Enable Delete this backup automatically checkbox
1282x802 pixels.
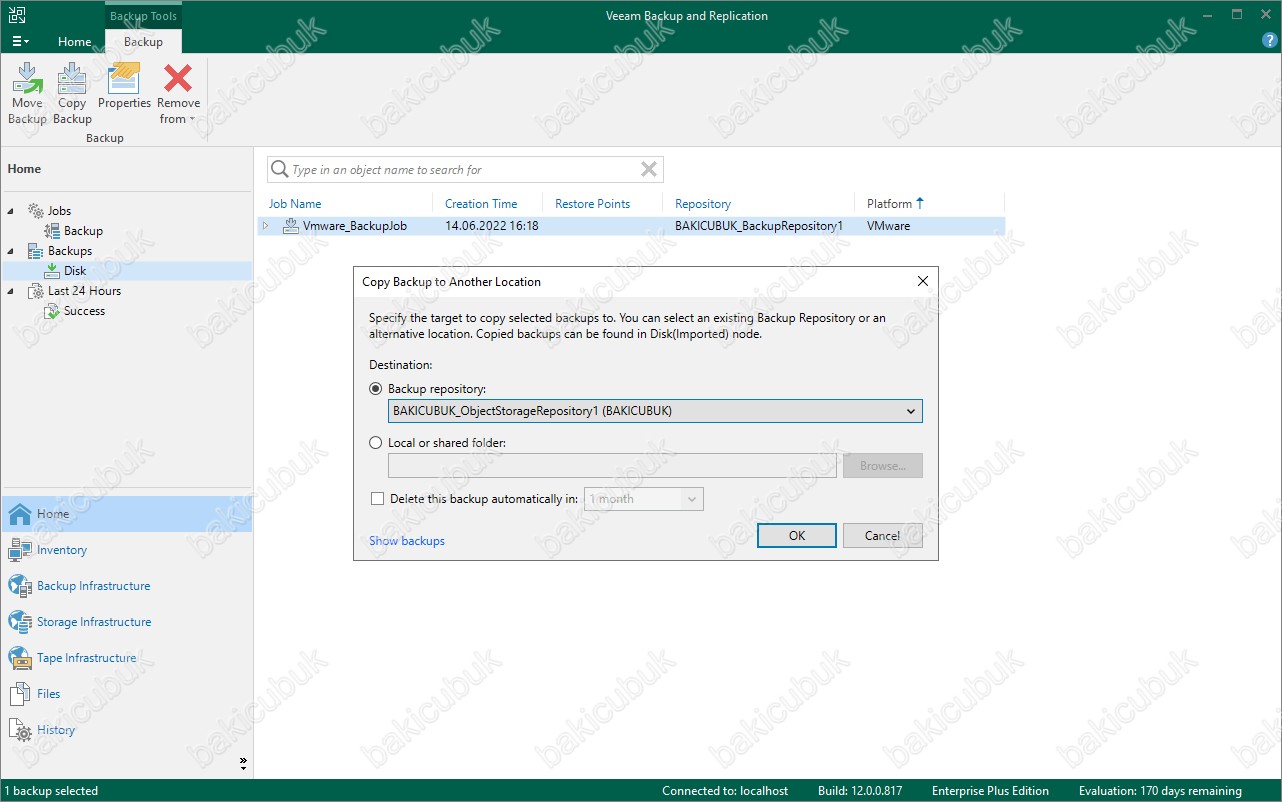377,499
